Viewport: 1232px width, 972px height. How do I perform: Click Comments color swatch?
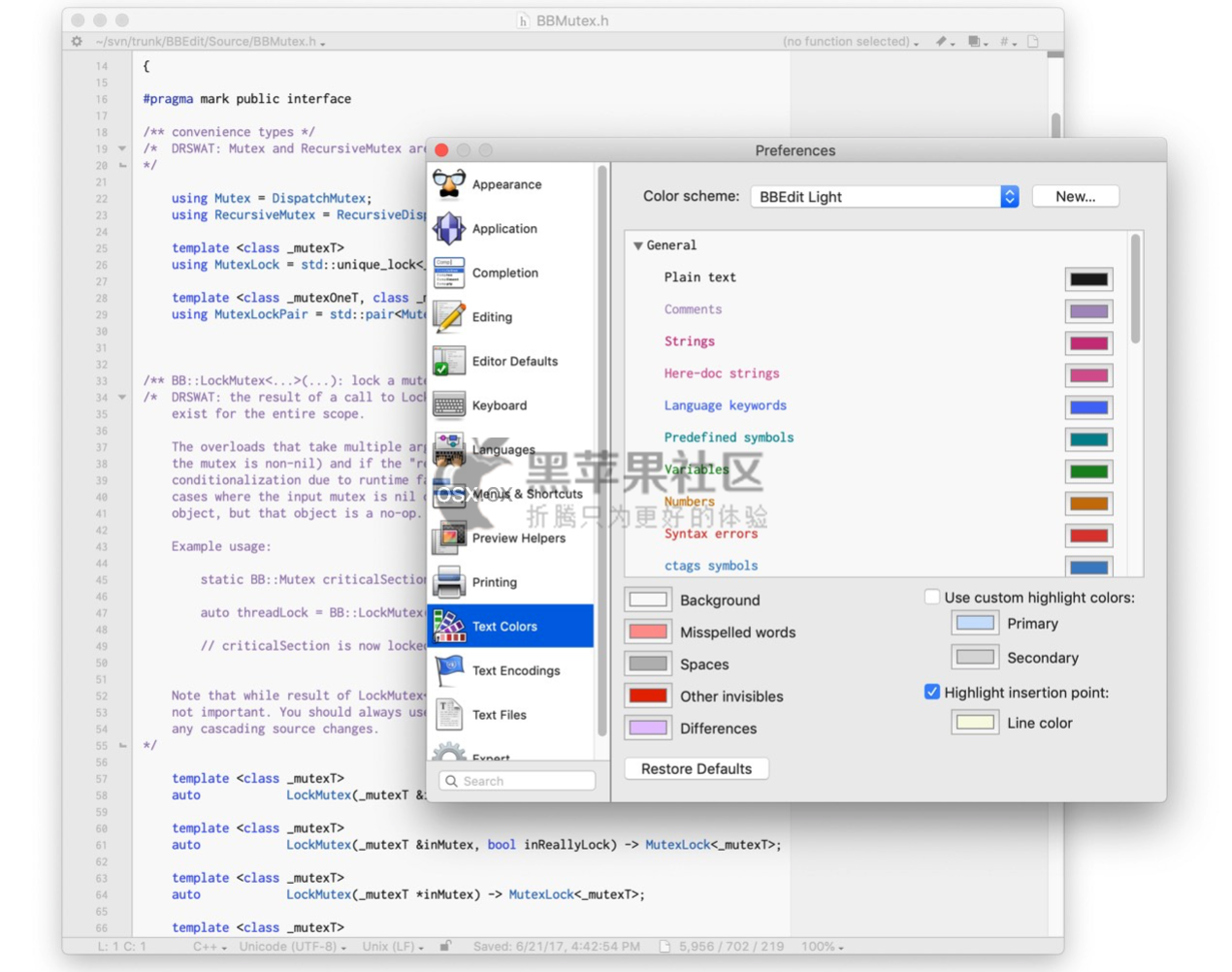[x=1088, y=311]
